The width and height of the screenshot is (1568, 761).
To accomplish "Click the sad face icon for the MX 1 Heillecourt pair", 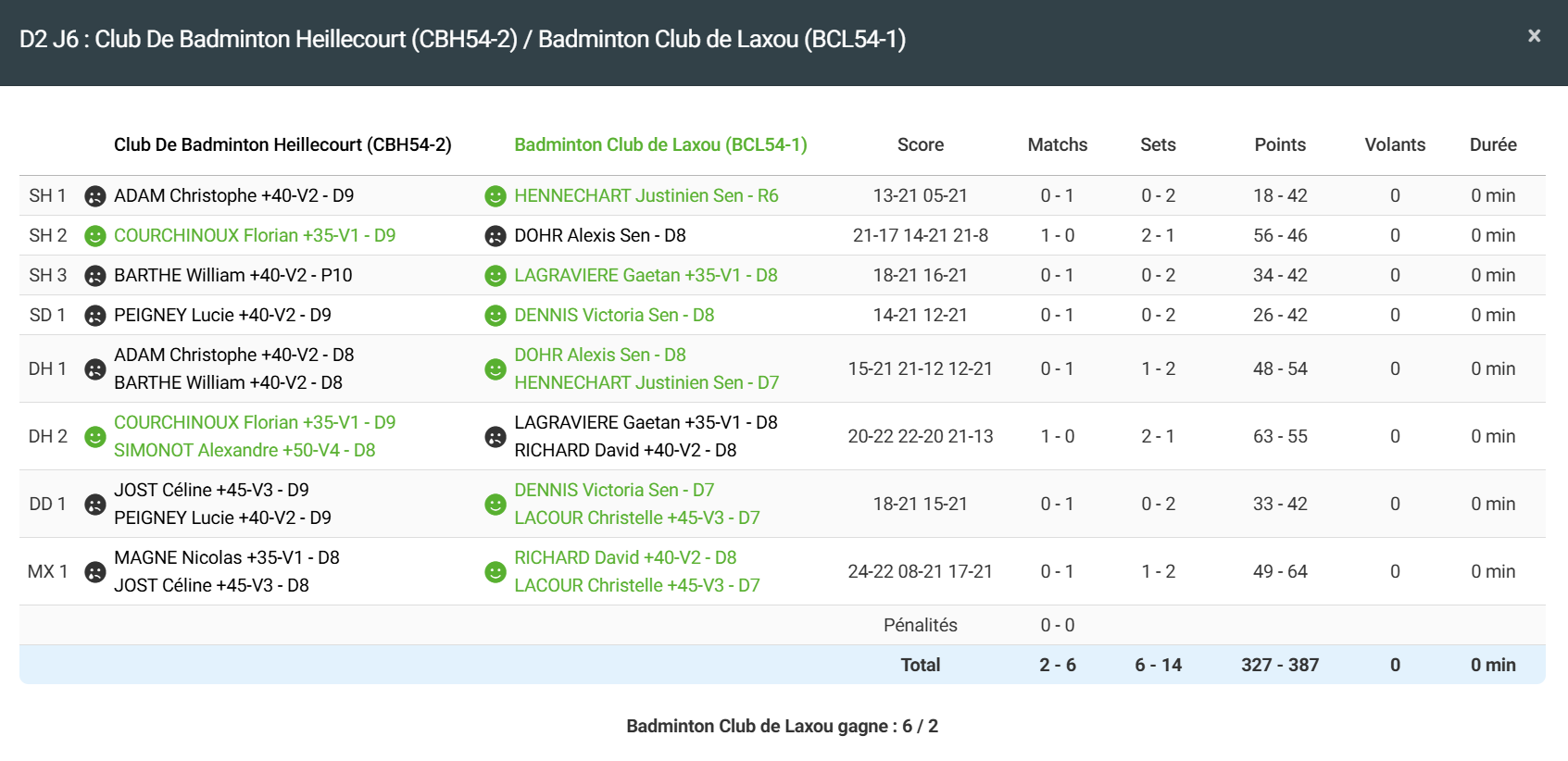I will tap(95, 572).
